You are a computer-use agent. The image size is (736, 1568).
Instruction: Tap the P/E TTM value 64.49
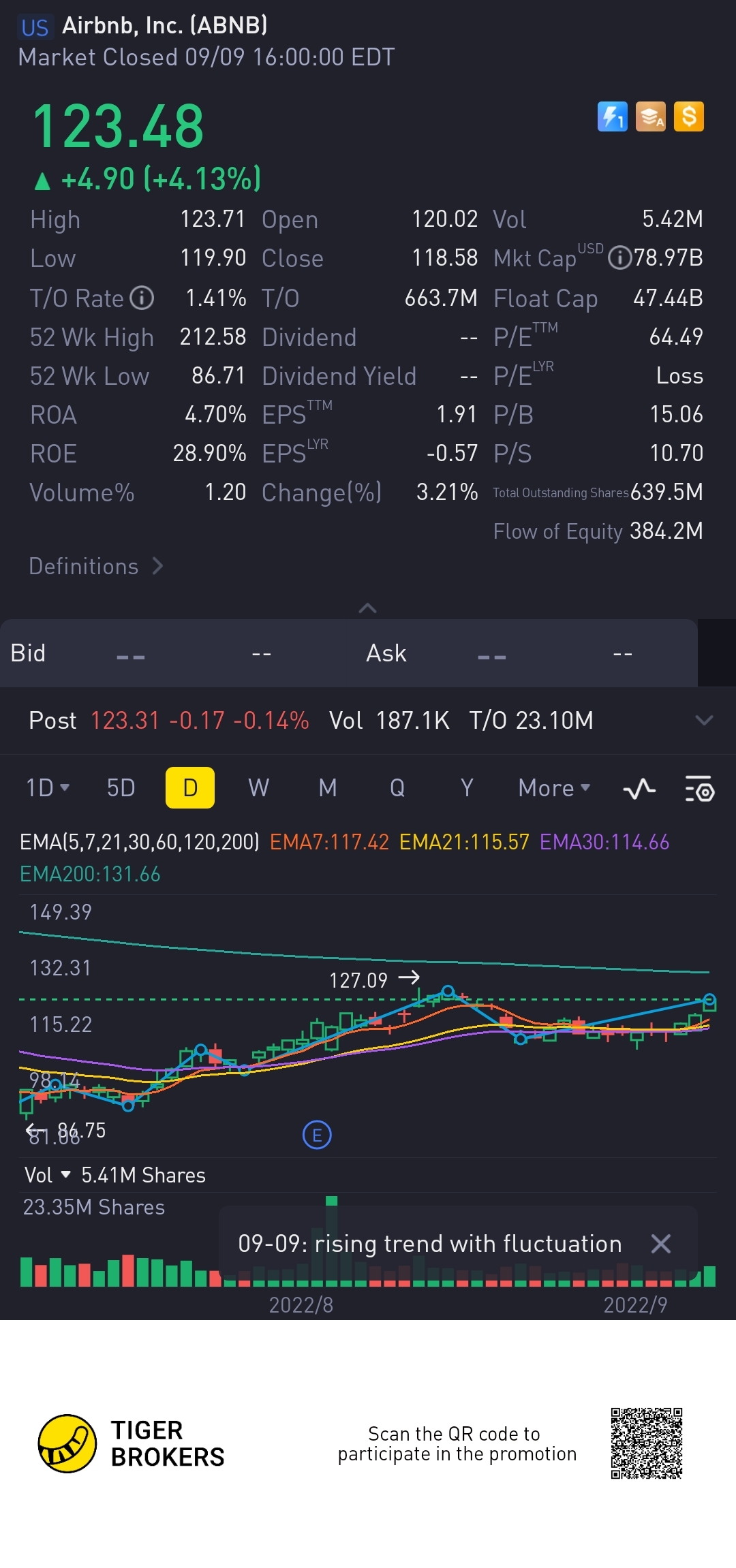click(676, 336)
